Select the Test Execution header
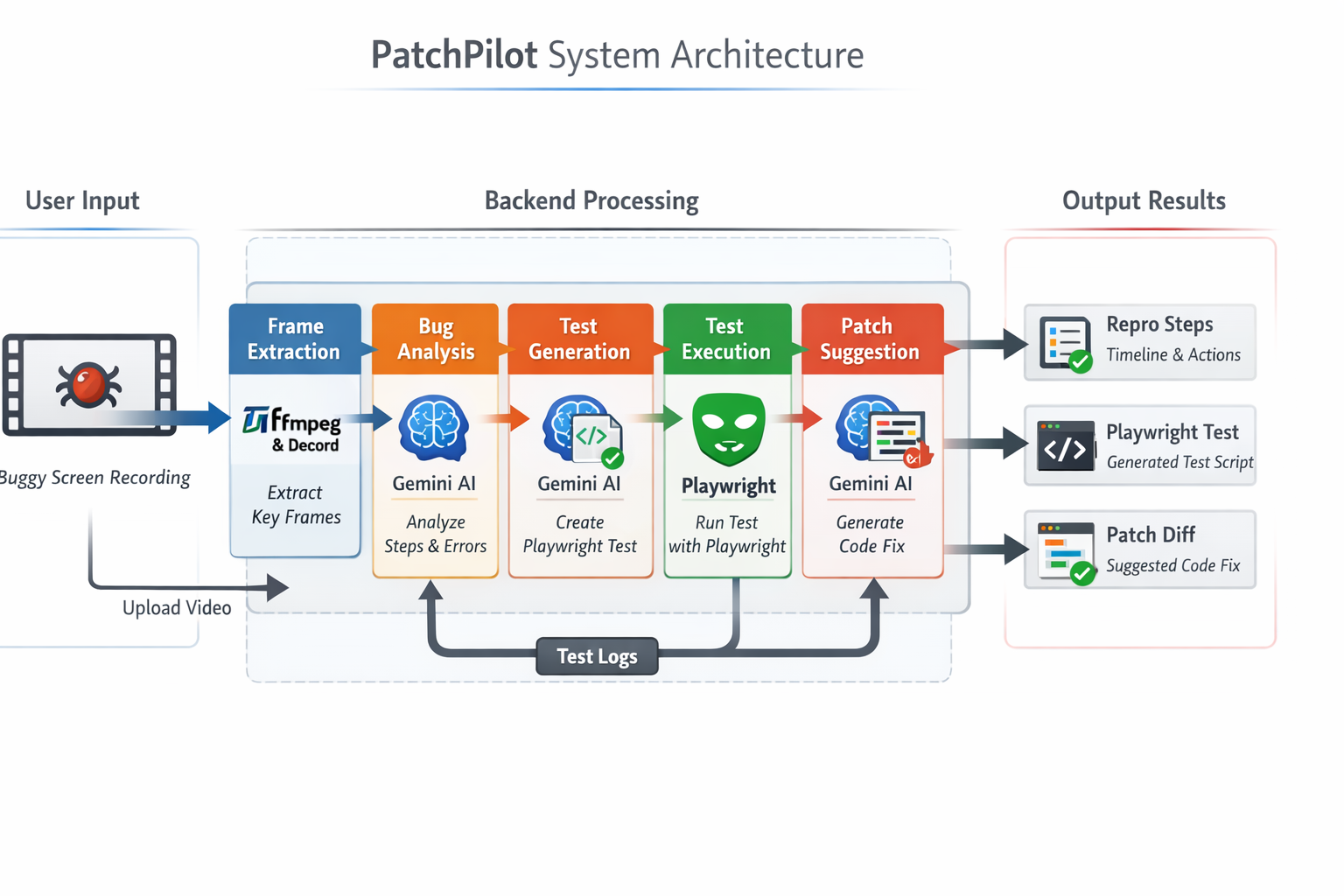This screenshot has height=896, width=1344. coord(727,339)
